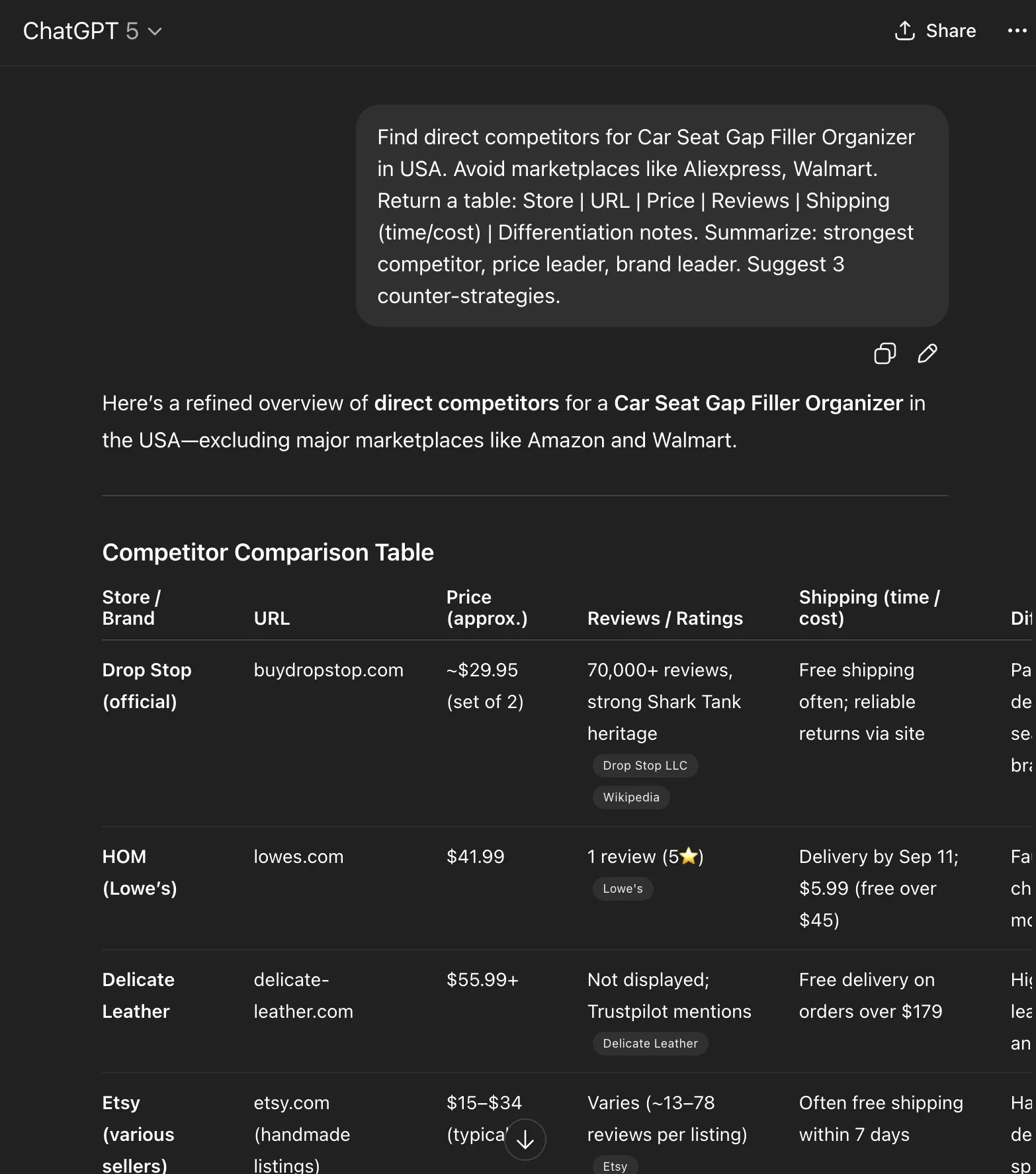Viewport: 1036px width, 1174px height.
Task: Open the ChatGPT 5 model selector dropdown
Action: click(x=93, y=31)
